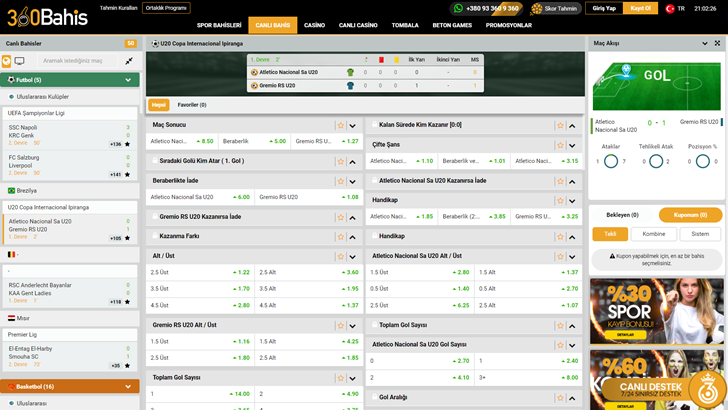The width and height of the screenshot is (728, 410).
Task: Open the Bekleyen (0) tab
Action: tap(622, 215)
